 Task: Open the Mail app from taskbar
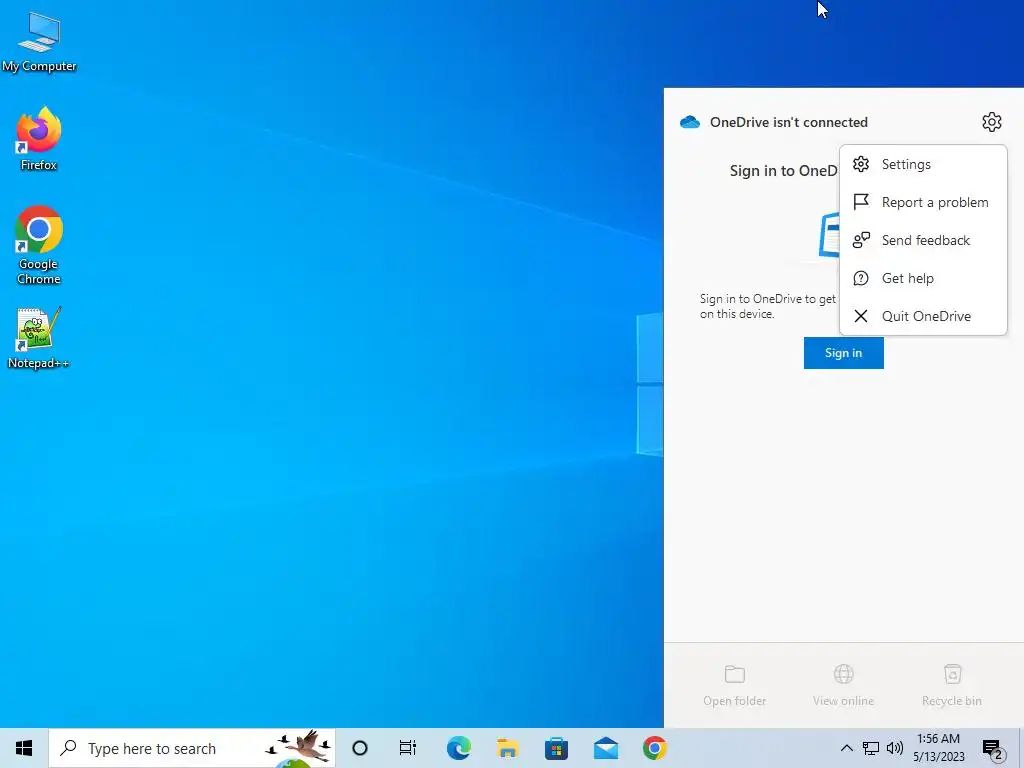[x=605, y=748]
